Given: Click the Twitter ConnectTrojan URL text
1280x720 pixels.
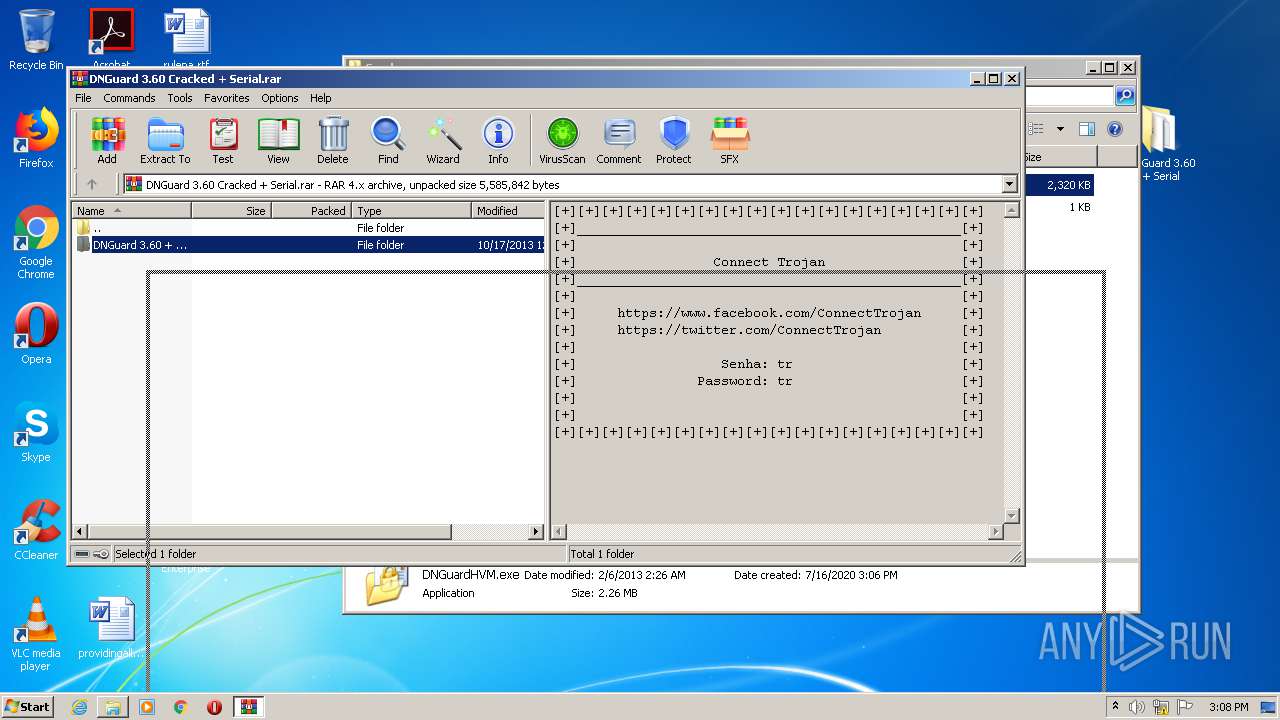Looking at the screenshot, I should (749, 330).
